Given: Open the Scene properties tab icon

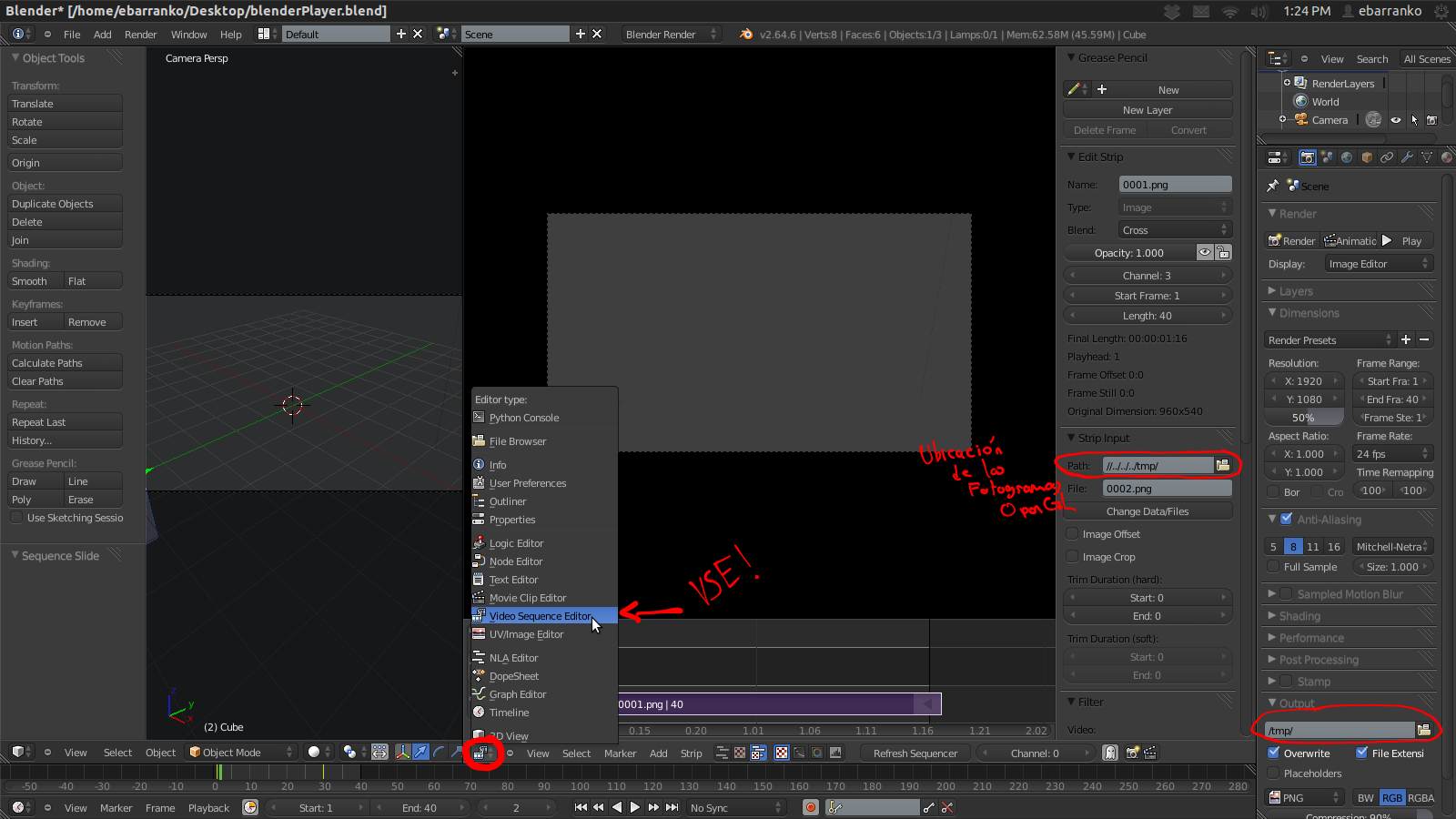Looking at the screenshot, I should point(1327,157).
